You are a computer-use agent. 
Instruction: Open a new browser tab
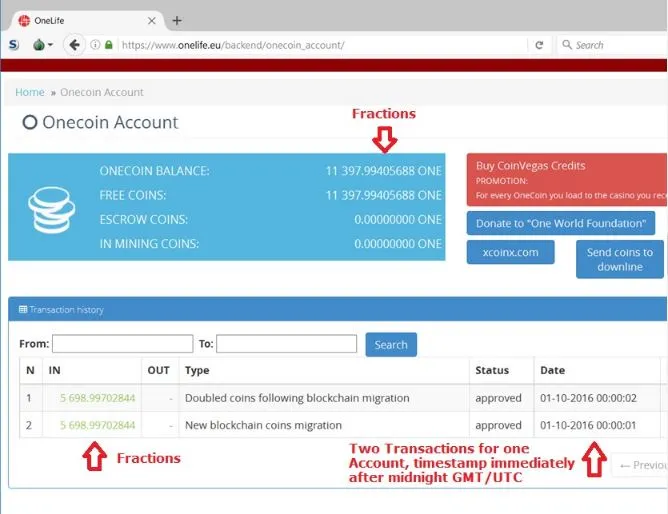(177, 20)
